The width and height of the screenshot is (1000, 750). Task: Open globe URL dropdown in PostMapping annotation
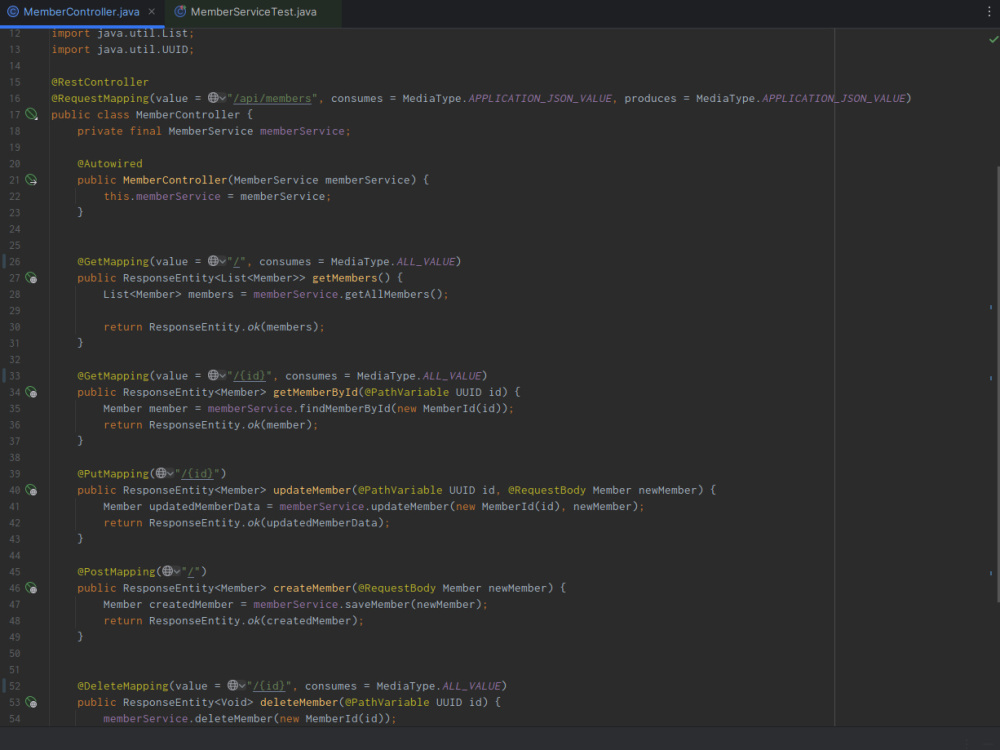coord(171,571)
